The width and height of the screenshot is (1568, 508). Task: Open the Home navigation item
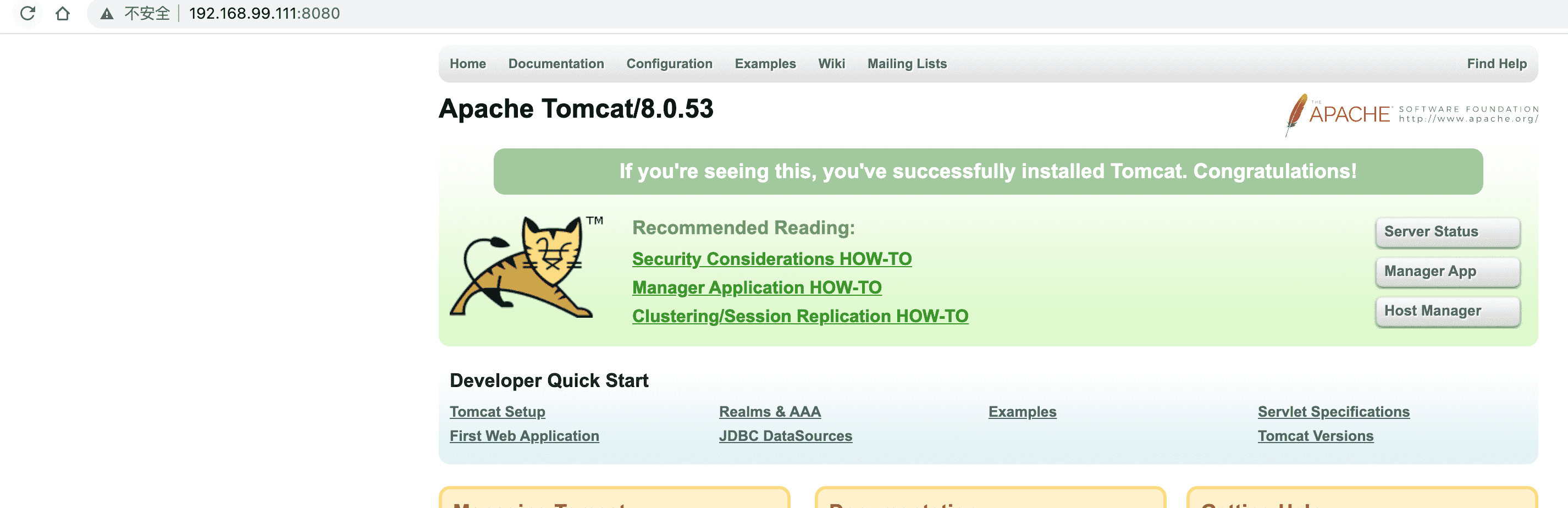(467, 64)
